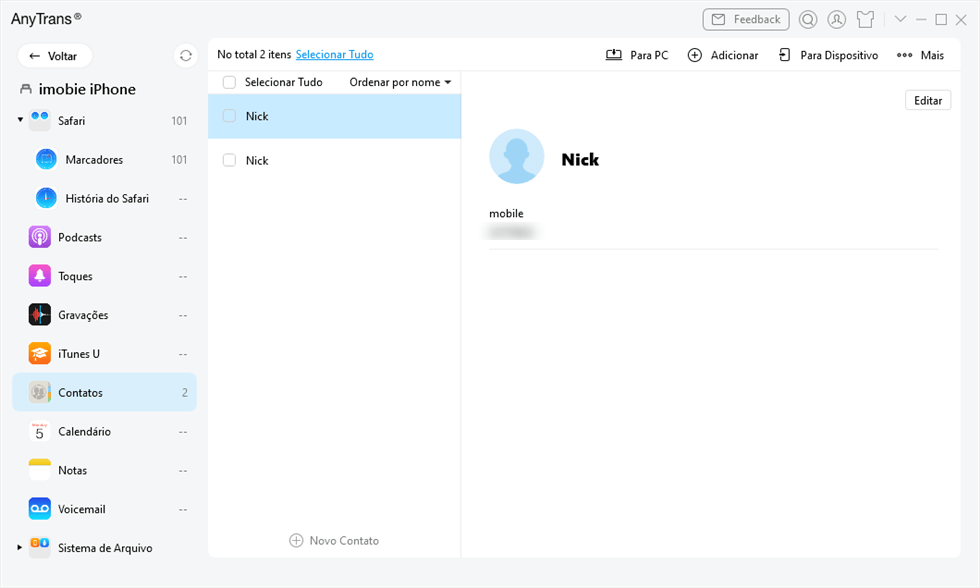Click the Safari icon in sidebar
Viewport: 980px width, 588px height.
point(39,120)
